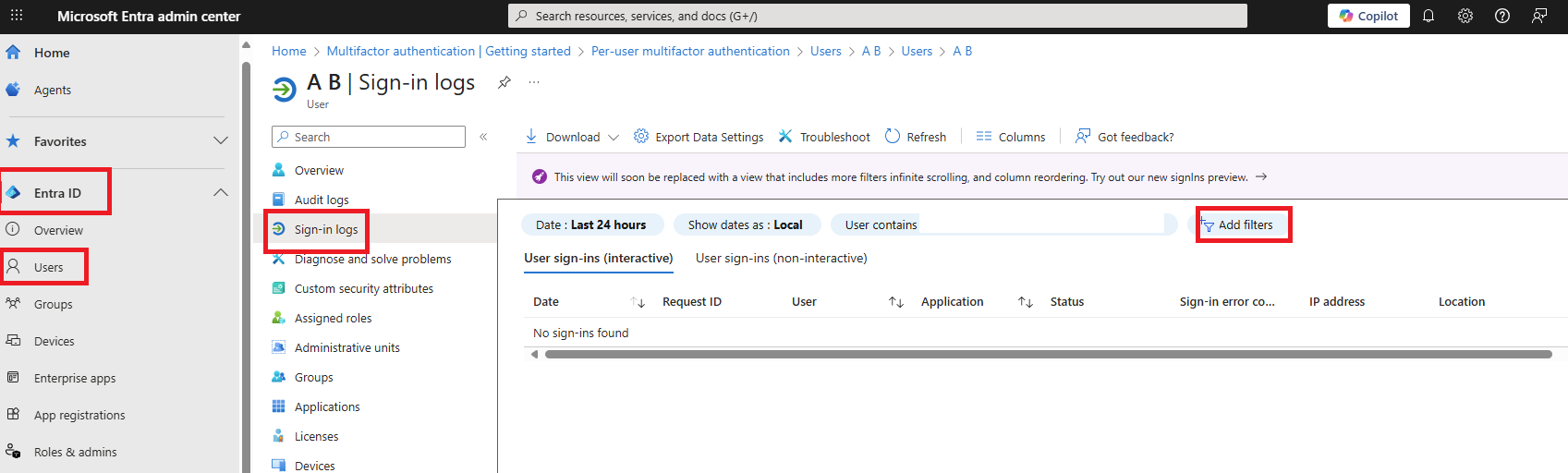Screen dimensions: 1568x473
Task: Change the Date : Last 24 hours filter
Action: coord(591,224)
